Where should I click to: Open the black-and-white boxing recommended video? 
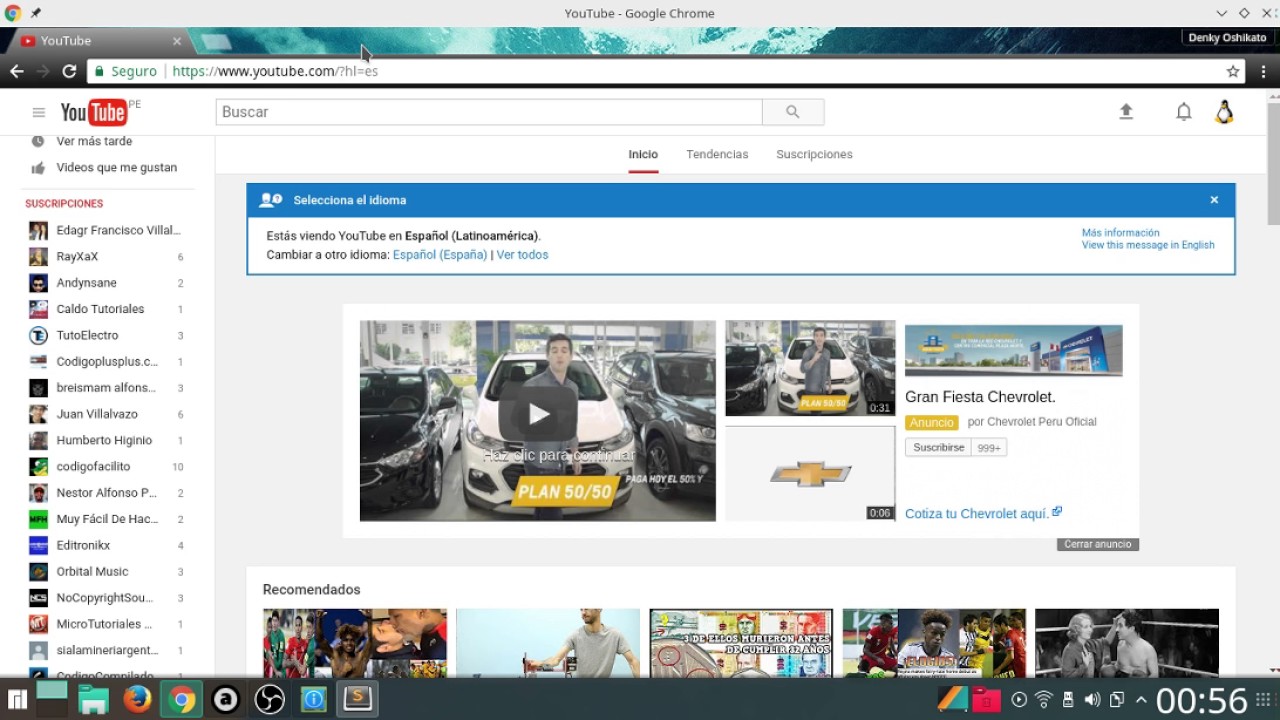coord(1127,643)
